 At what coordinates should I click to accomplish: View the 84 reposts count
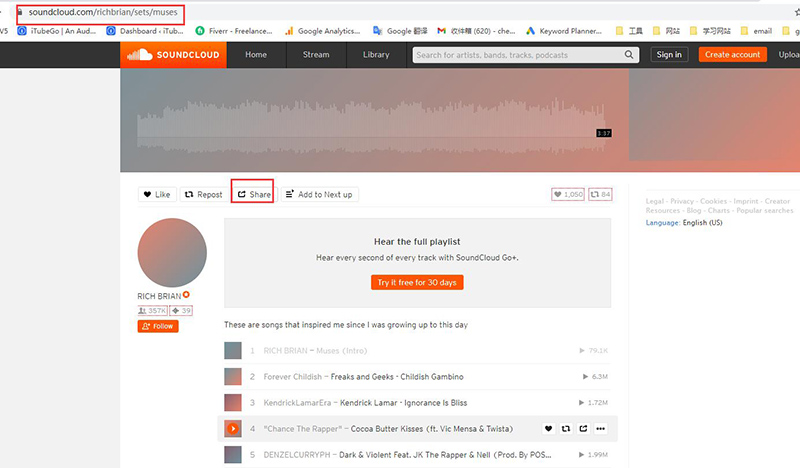pos(600,194)
